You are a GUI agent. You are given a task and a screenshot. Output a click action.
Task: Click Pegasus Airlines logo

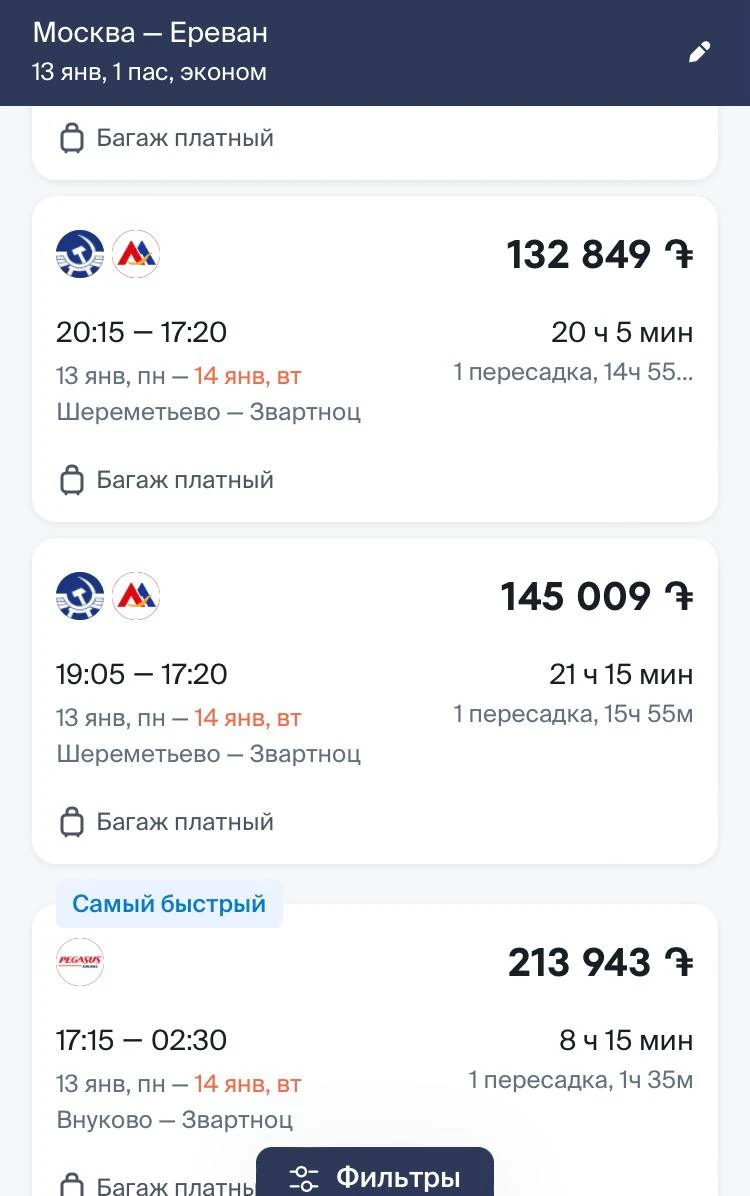pyautogui.click(x=80, y=961)
